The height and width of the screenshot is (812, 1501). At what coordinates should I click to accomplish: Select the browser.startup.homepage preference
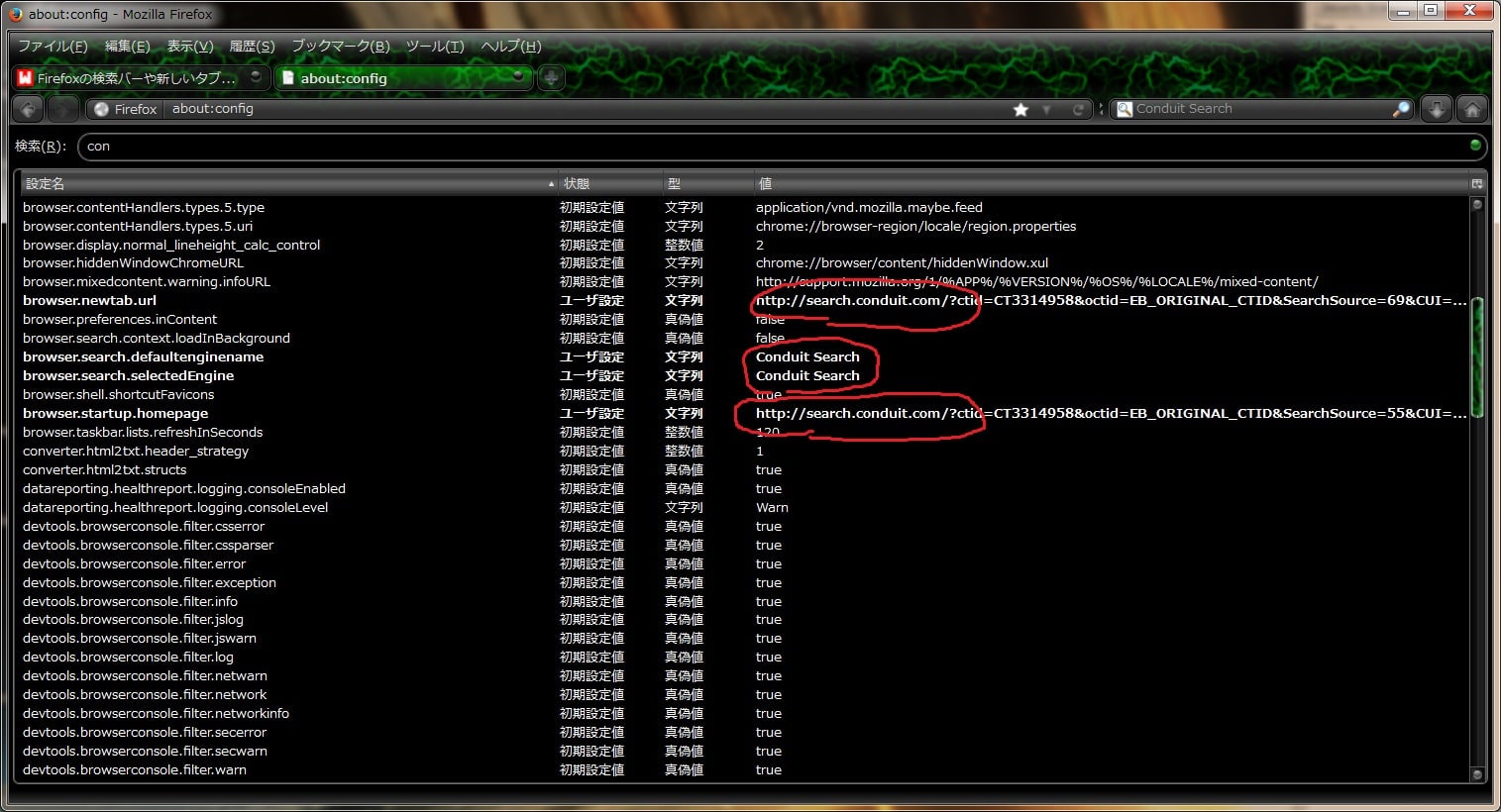tap(745, 413)
